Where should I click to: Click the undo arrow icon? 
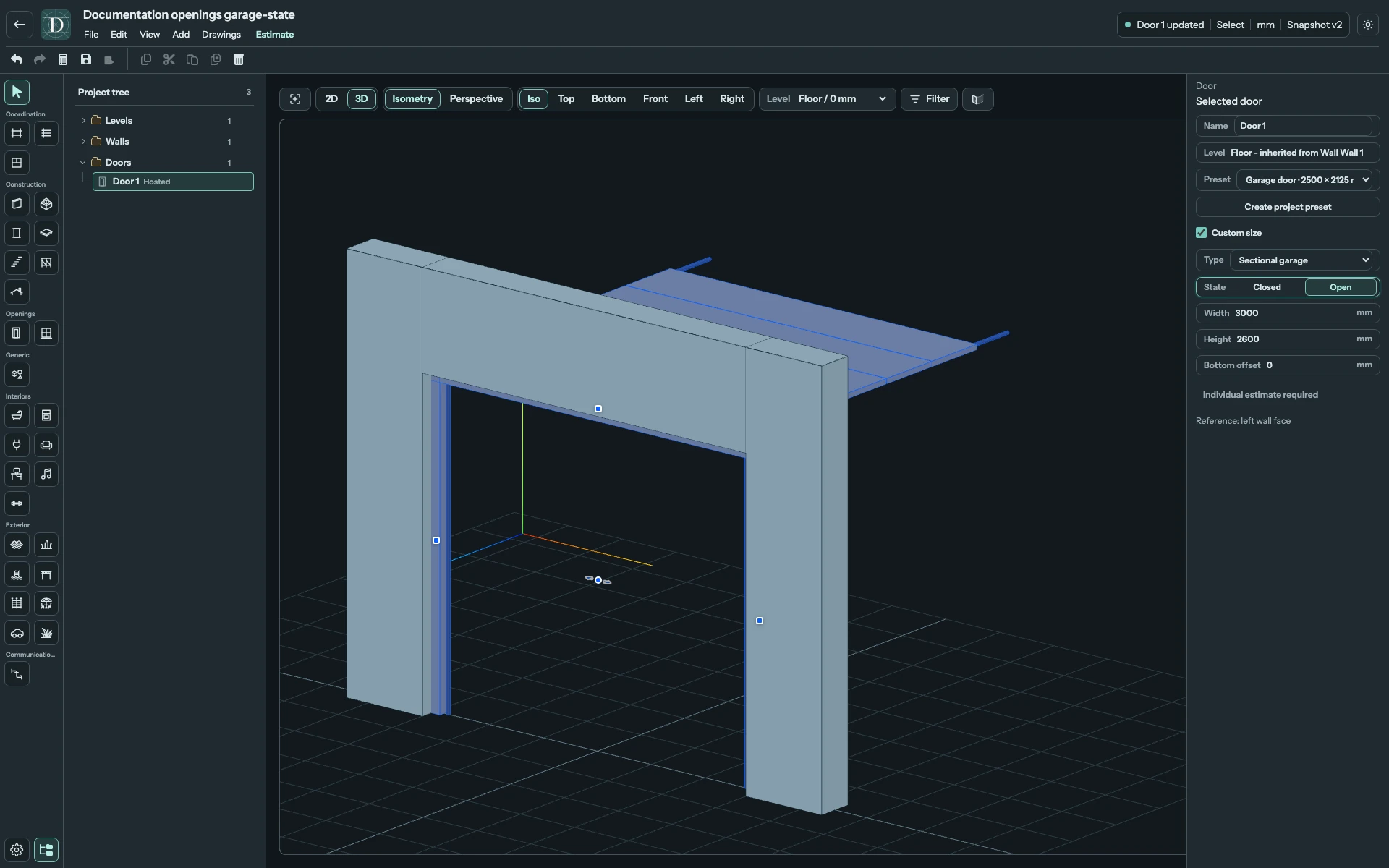click(x=17, y=59)
